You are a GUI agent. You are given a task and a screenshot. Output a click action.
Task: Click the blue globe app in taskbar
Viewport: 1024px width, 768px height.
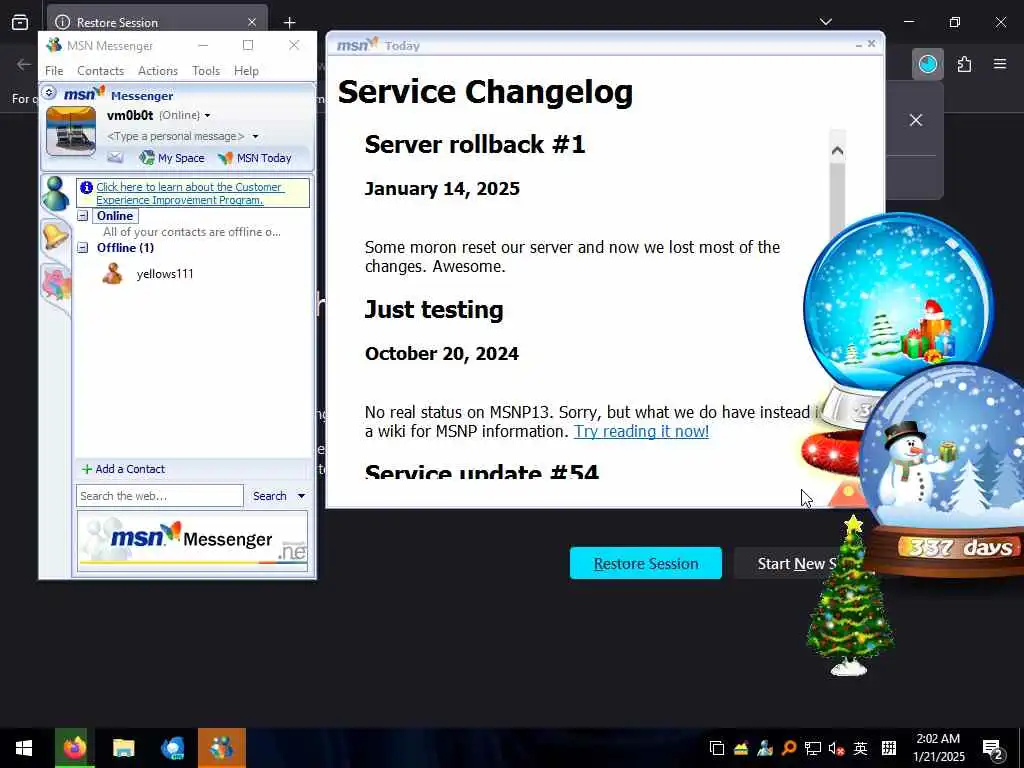172,748
